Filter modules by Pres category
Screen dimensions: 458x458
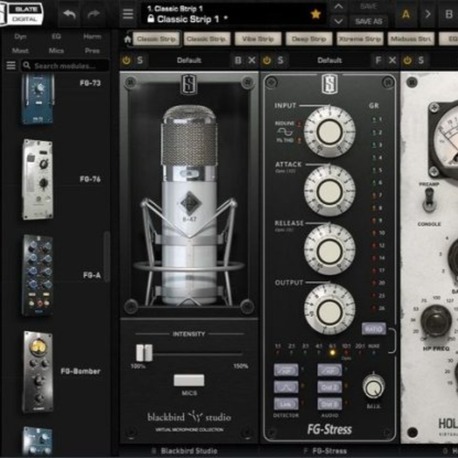click(92, 51)
